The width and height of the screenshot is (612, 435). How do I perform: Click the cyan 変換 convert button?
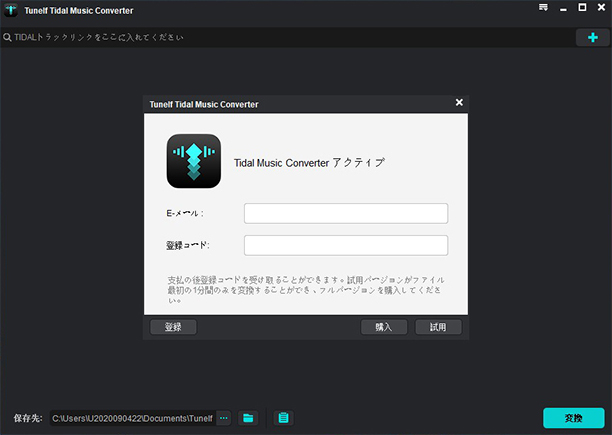coord(574,418)
